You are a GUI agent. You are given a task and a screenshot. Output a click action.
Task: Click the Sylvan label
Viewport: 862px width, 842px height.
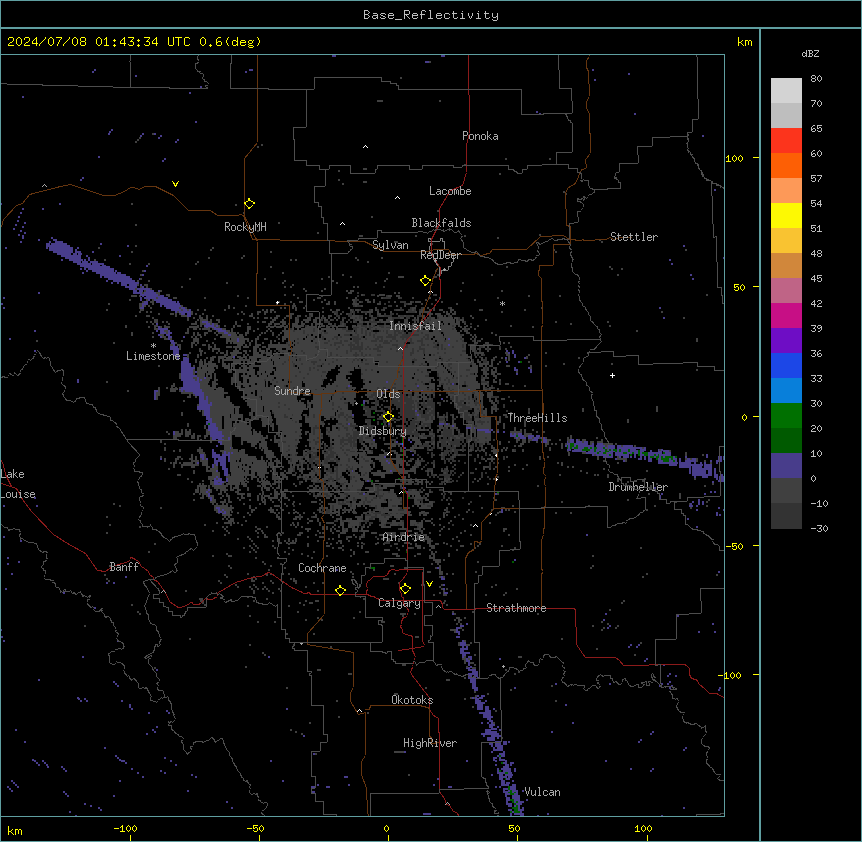(x=390, y=245)
